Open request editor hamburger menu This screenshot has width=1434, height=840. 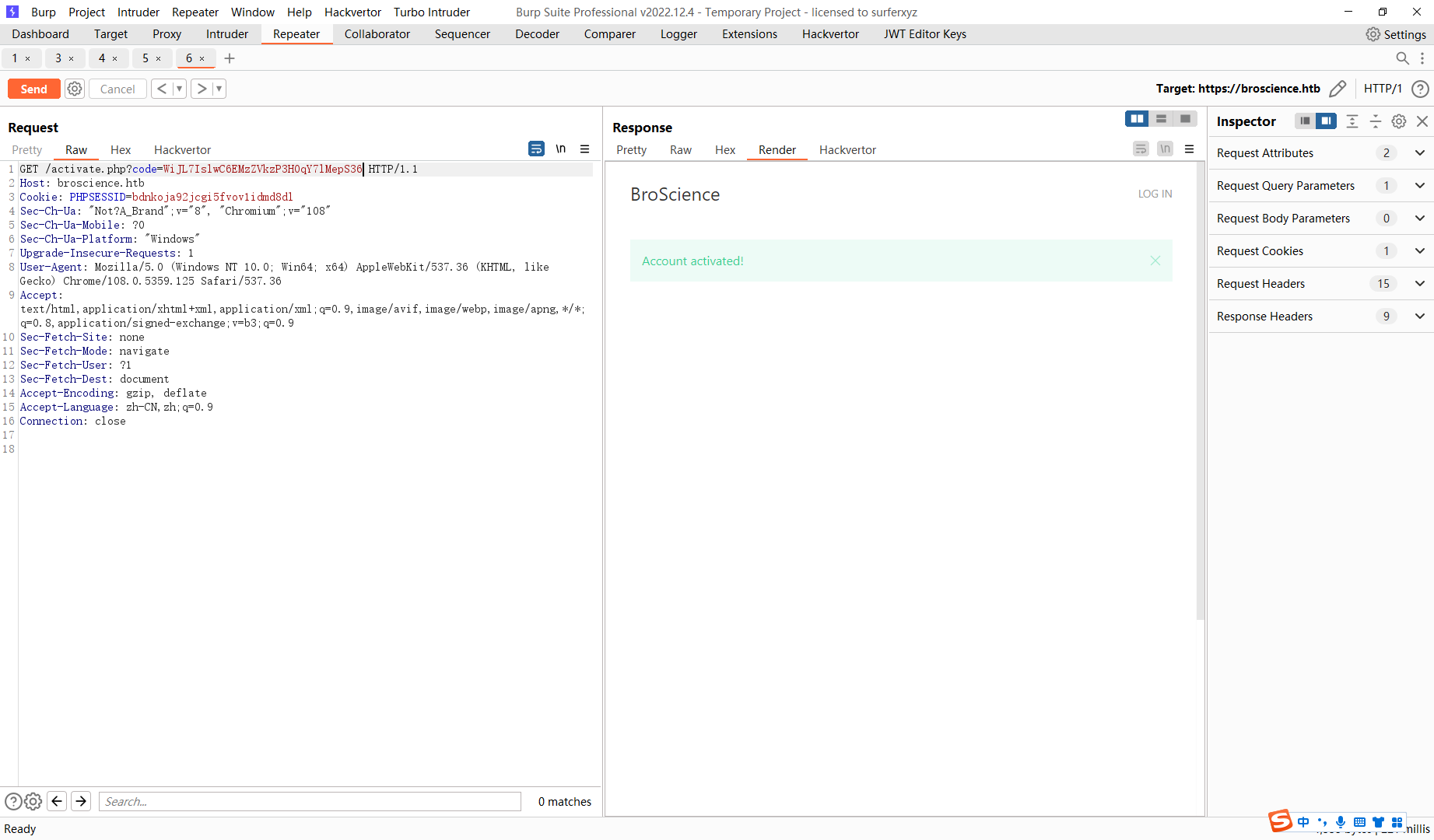[x=585, y=149]
